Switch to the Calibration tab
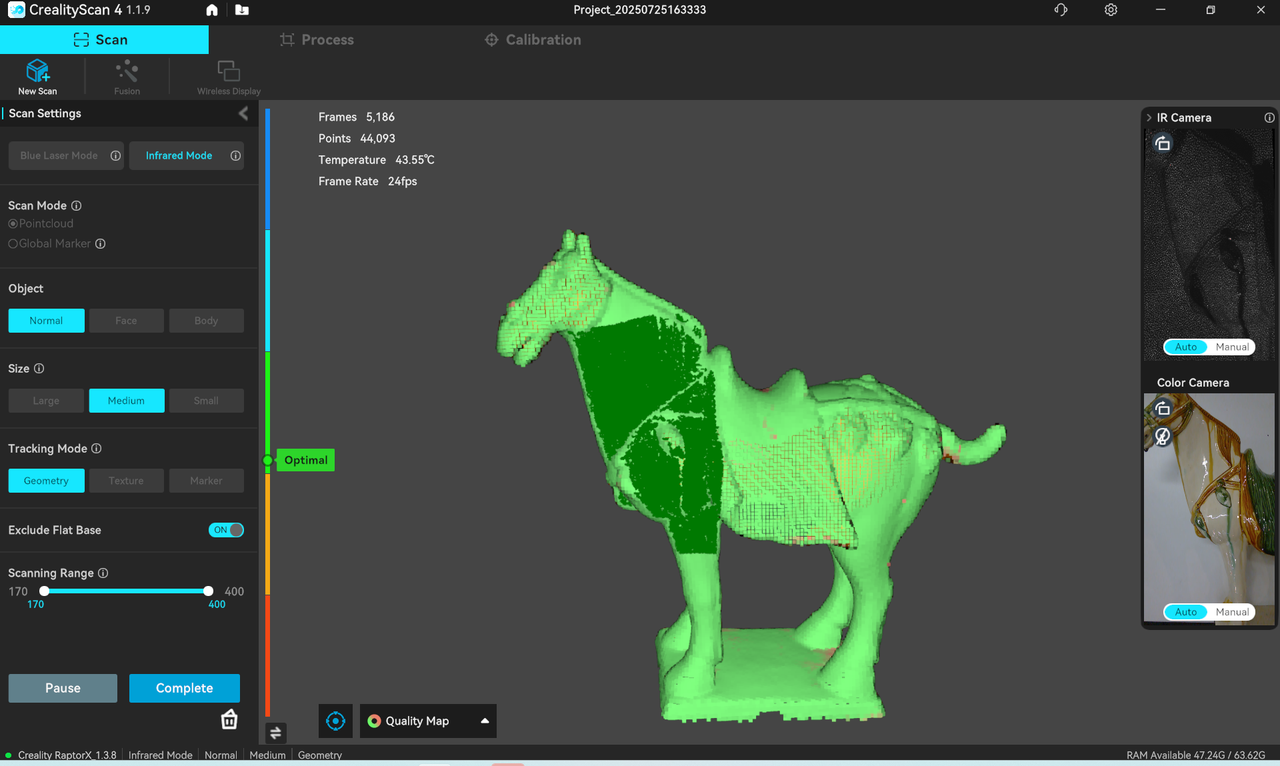 [x=533, y=40]
